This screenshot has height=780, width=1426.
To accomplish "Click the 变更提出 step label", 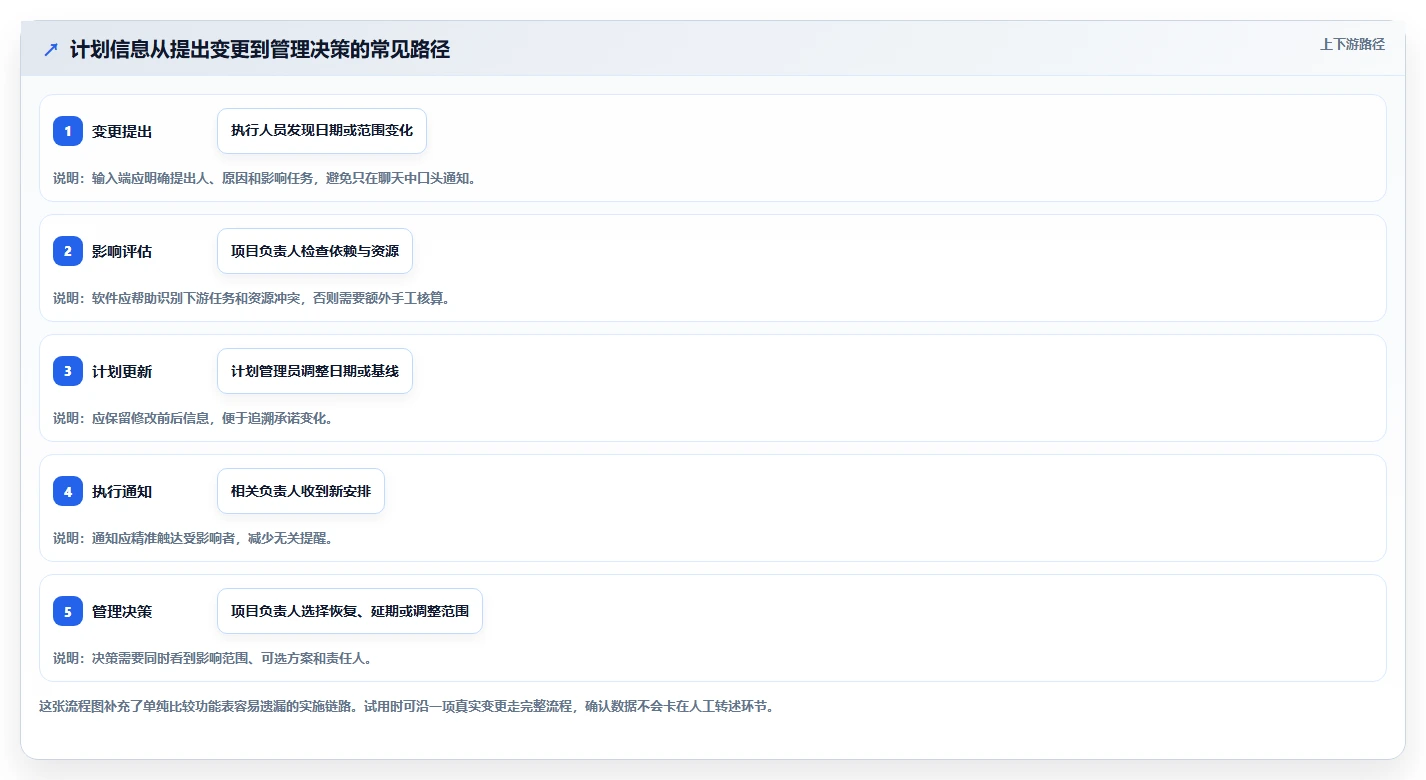I will click(x=122, y=131).
